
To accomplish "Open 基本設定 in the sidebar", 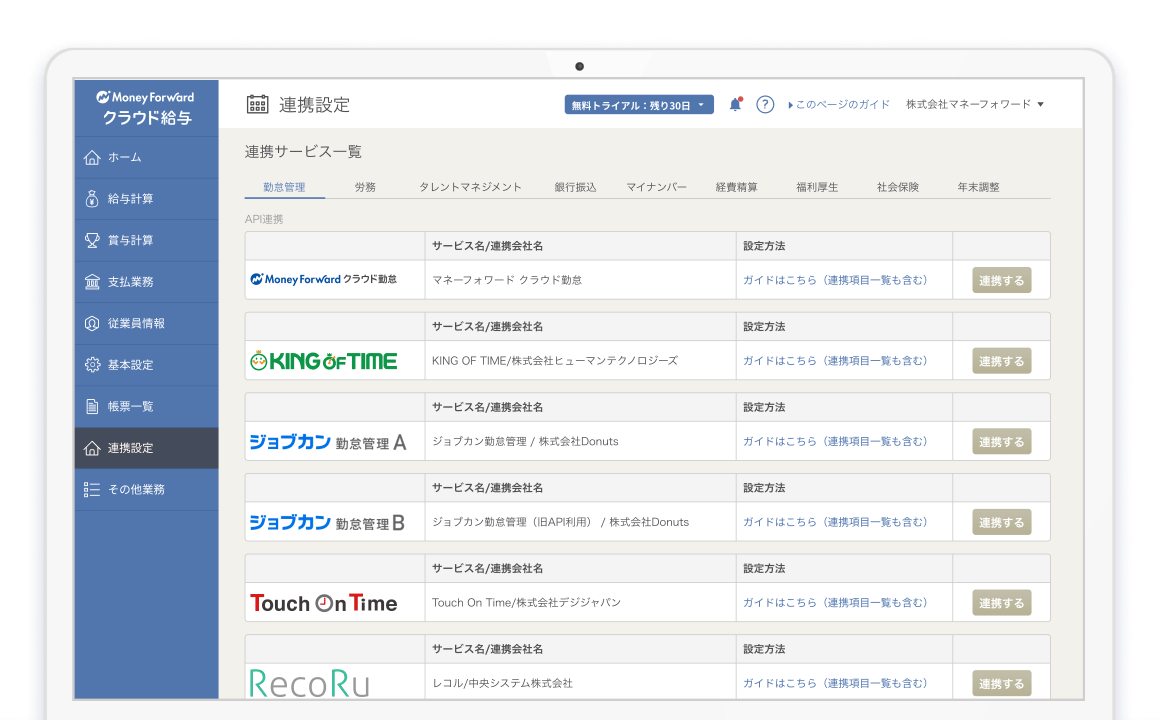I will pyautogui.click(x=146, y=365).
